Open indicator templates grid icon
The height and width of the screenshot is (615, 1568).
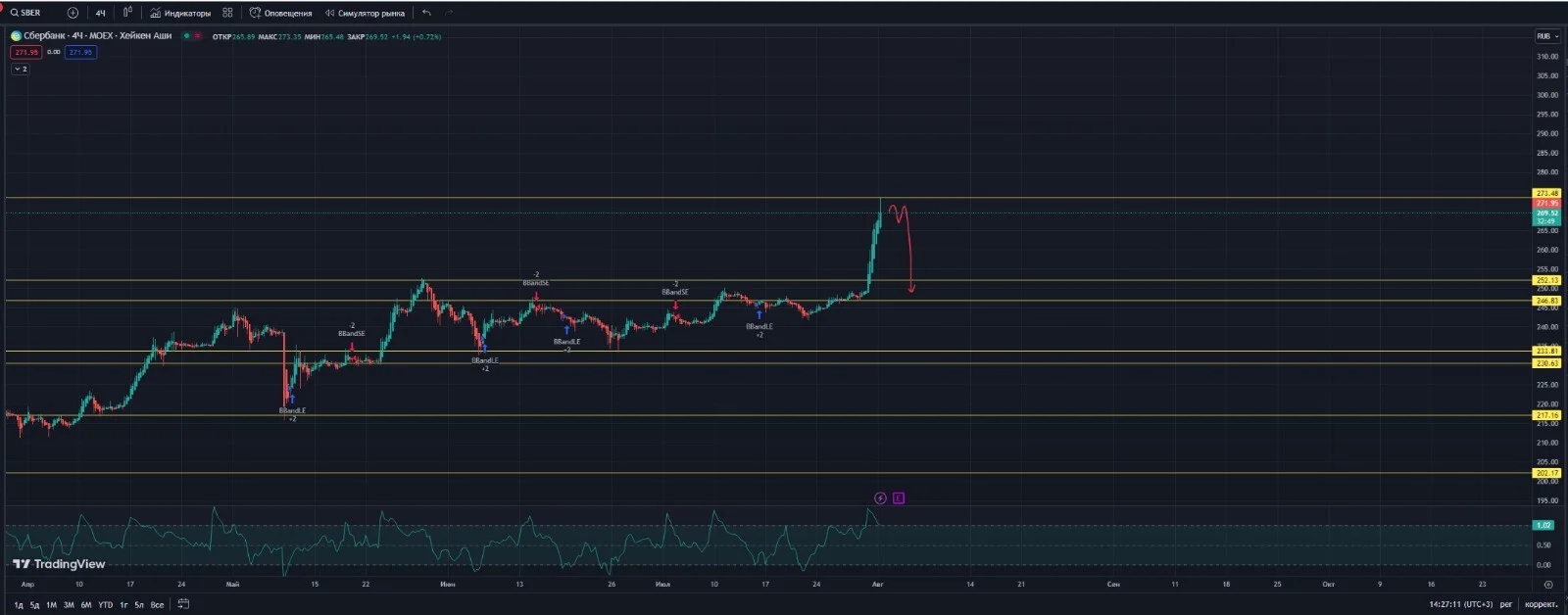click(x=227, y=13)
